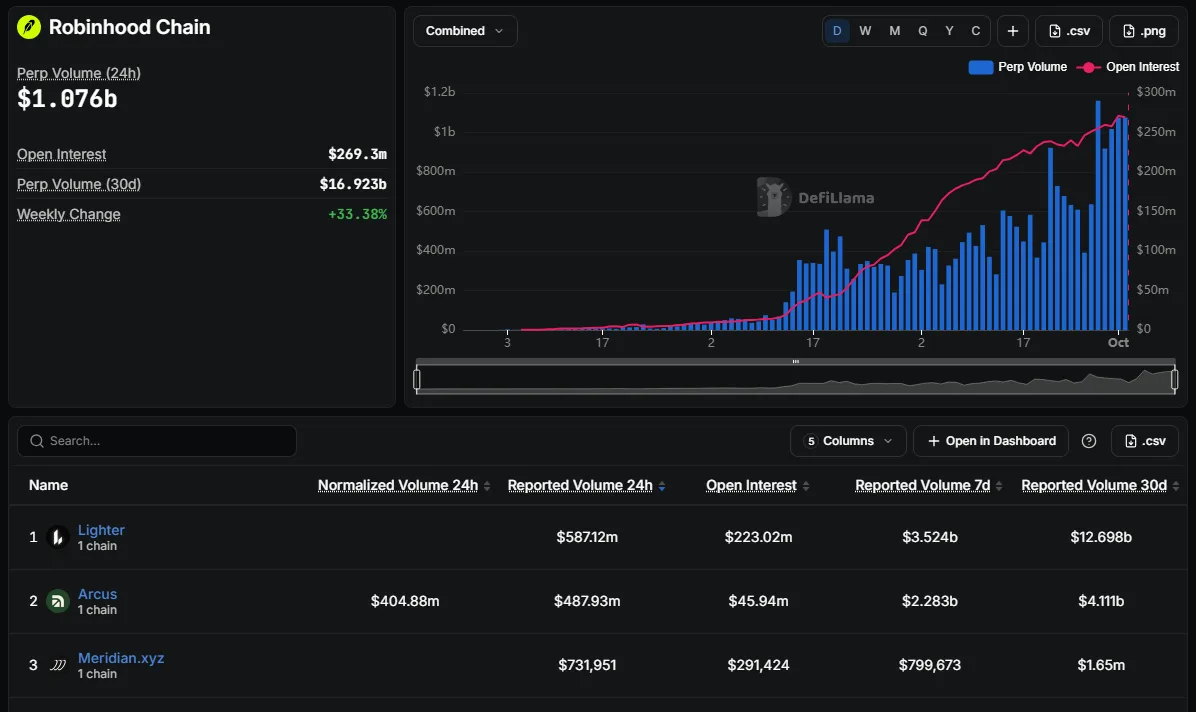
Task: Click Lighter's $223.02m open interest cell
Action: 758,537
